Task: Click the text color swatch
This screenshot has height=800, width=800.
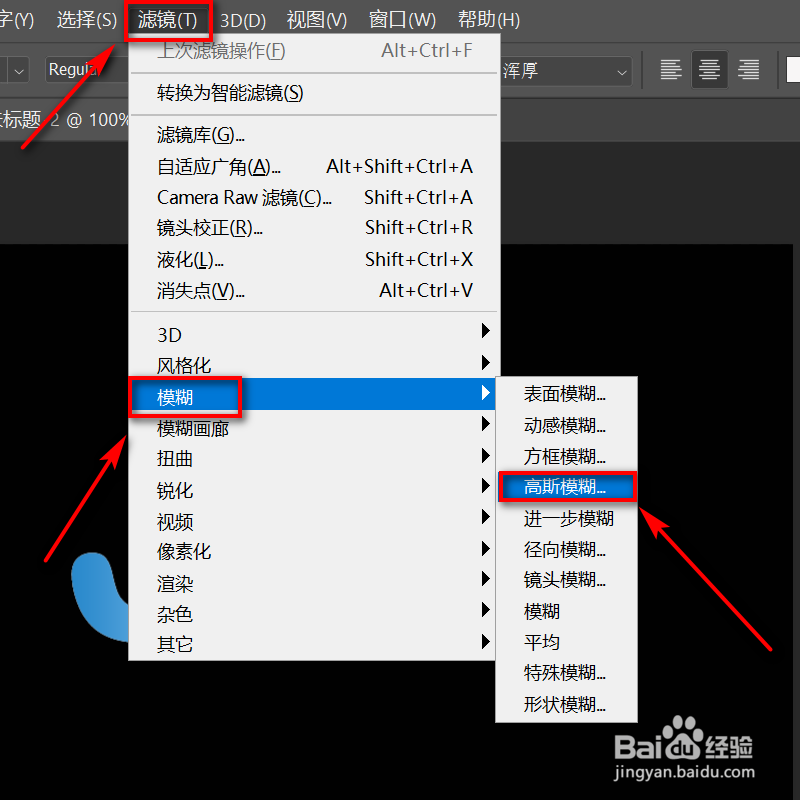Action: pyautogui.click(x=793, y=69)
